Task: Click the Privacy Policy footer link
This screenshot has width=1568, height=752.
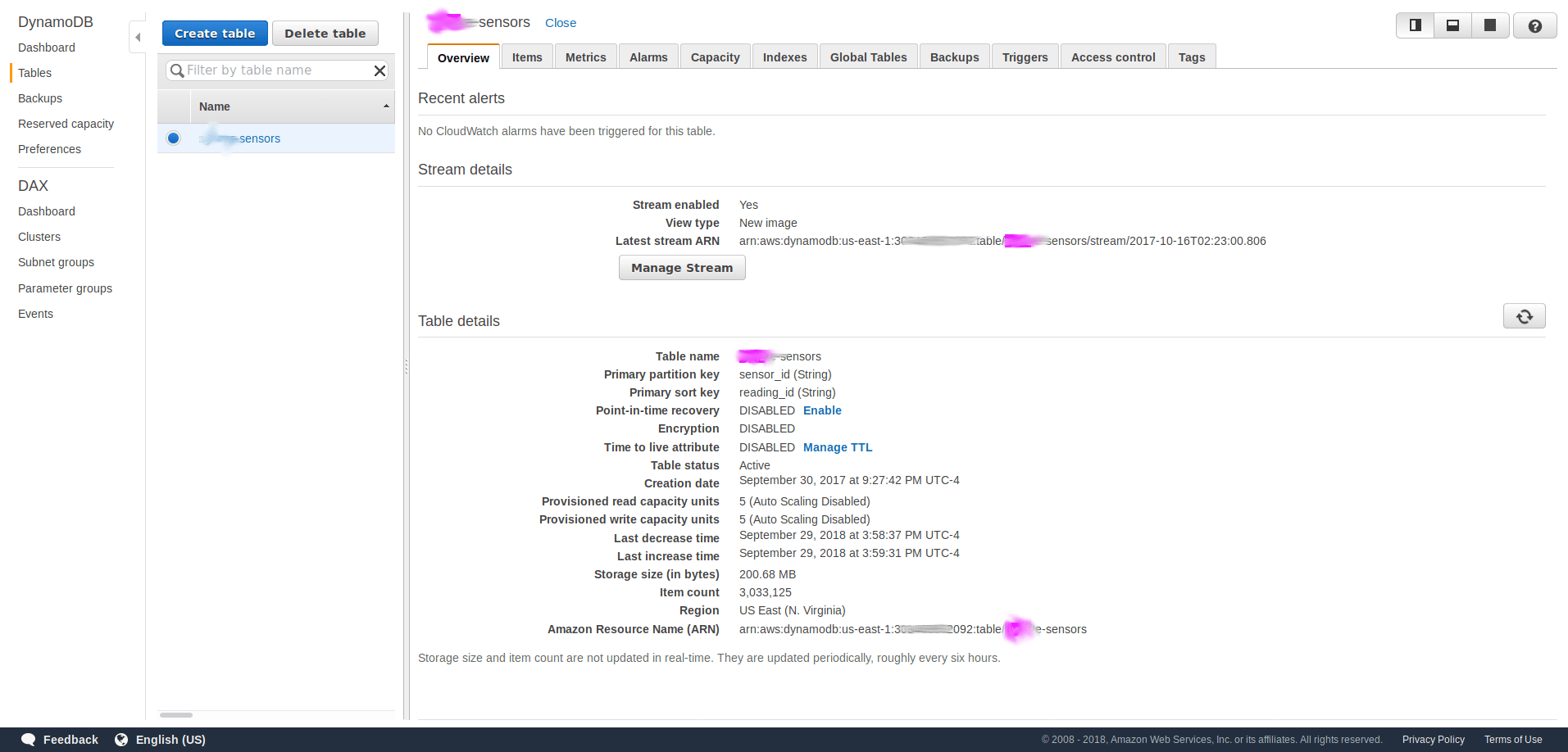Action: point(1433,739)
